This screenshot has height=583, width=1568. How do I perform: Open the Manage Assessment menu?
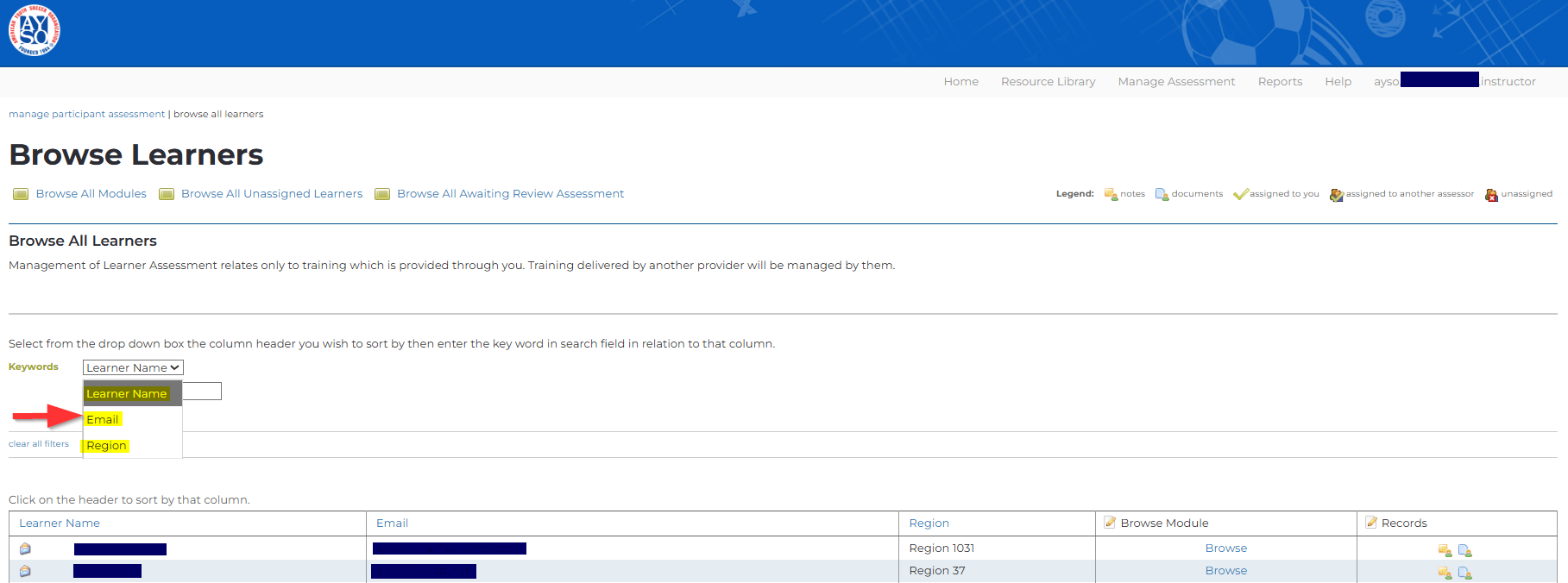coord(1176,82)
